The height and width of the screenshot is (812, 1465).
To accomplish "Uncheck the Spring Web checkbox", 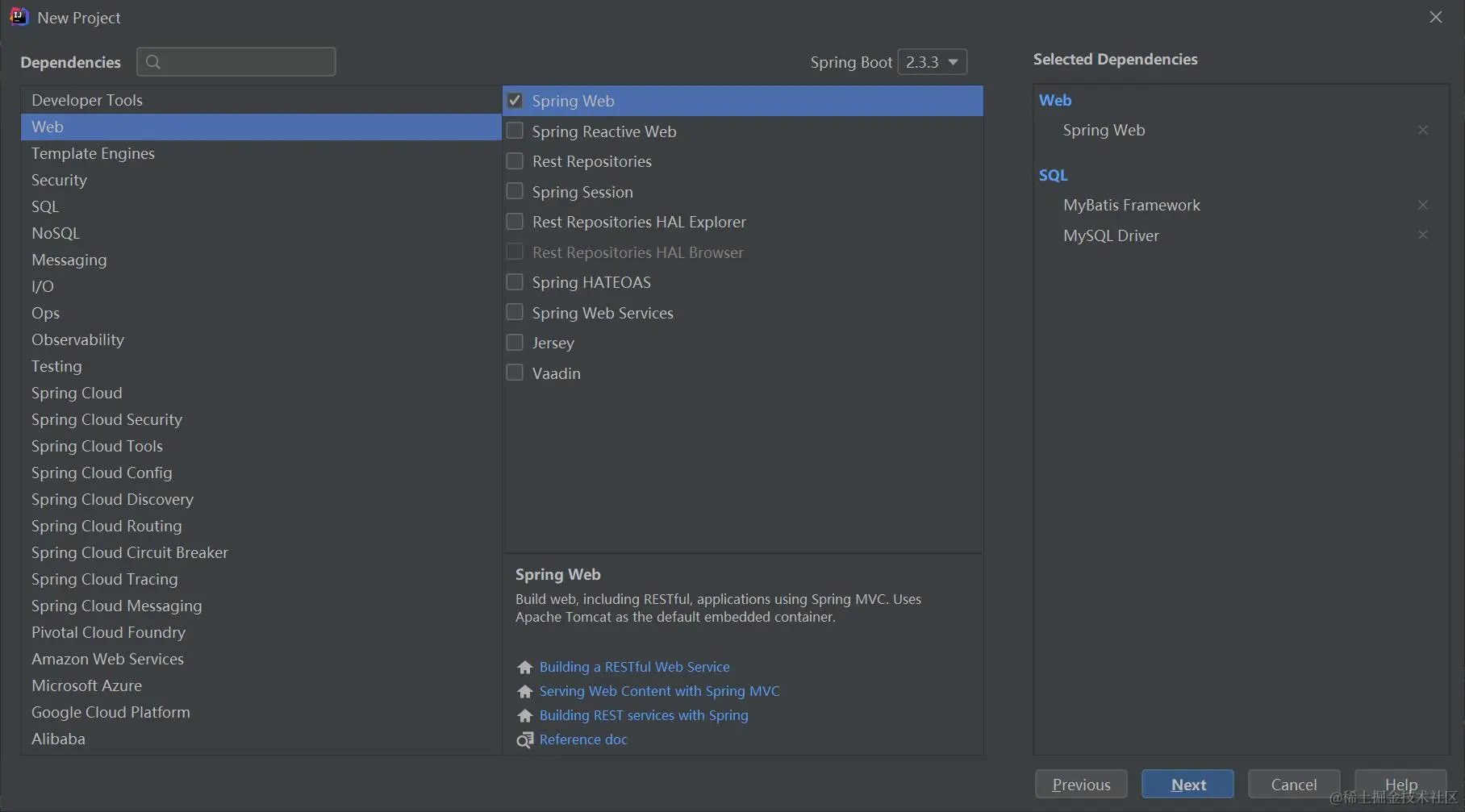I will point(515,101).
